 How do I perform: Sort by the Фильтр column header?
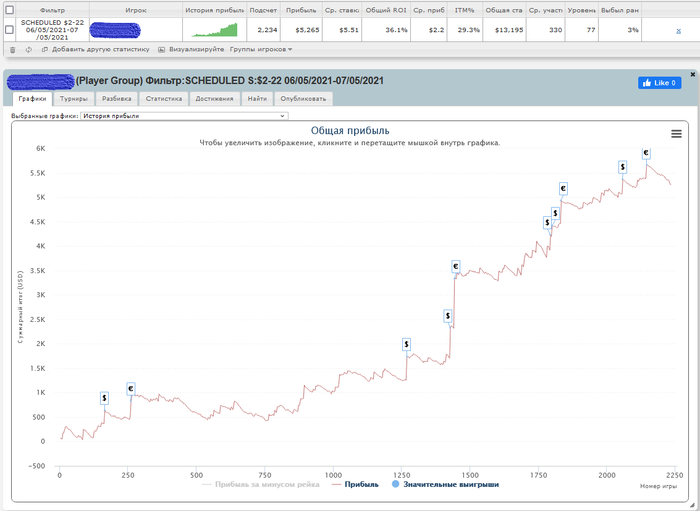52,10
